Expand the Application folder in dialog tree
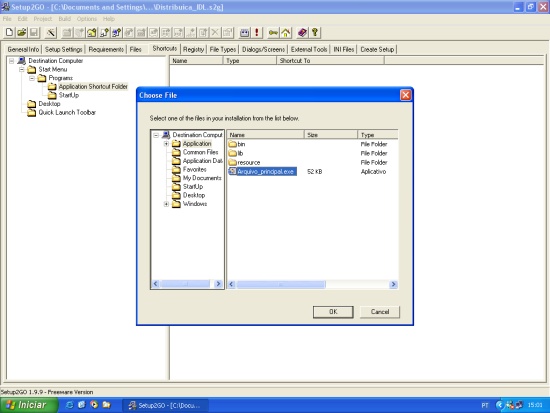 tap(166, 144)
